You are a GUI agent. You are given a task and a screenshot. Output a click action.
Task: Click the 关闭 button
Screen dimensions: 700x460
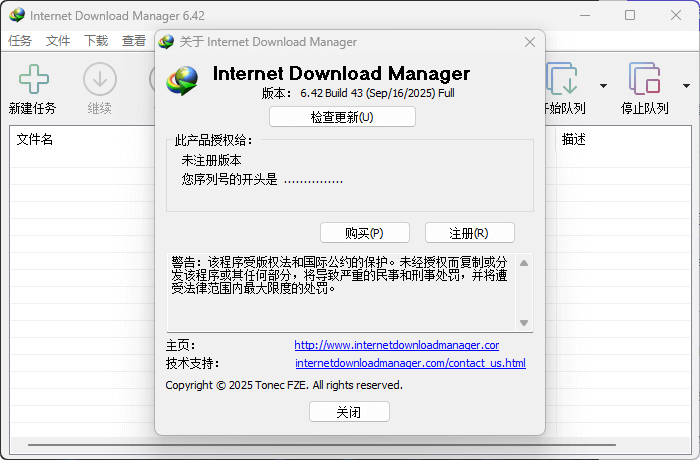click(349, 412)
